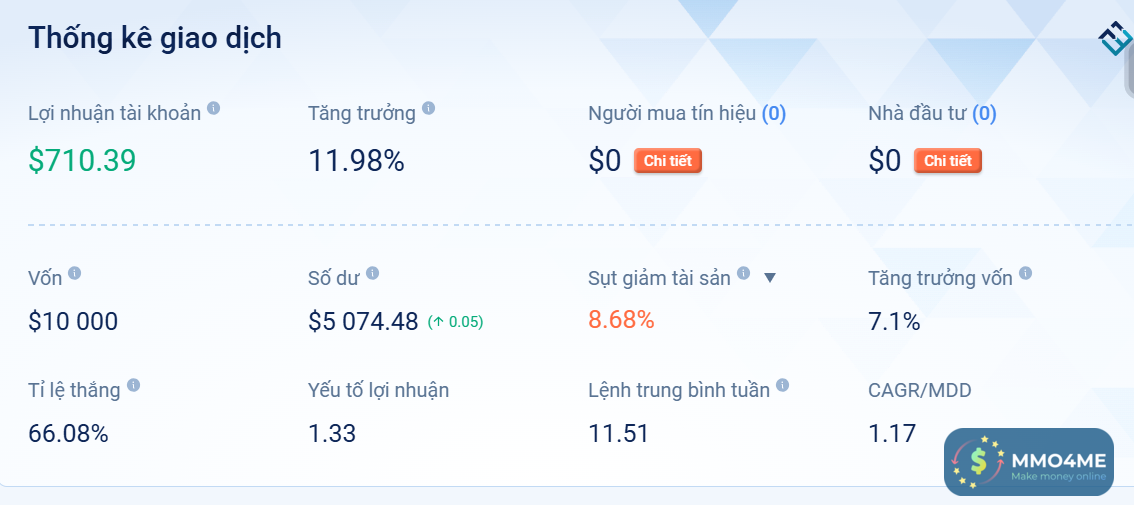Click the MMO4ME watermark logo
The image size is (1134, 505).
(x=1029, y=461)
